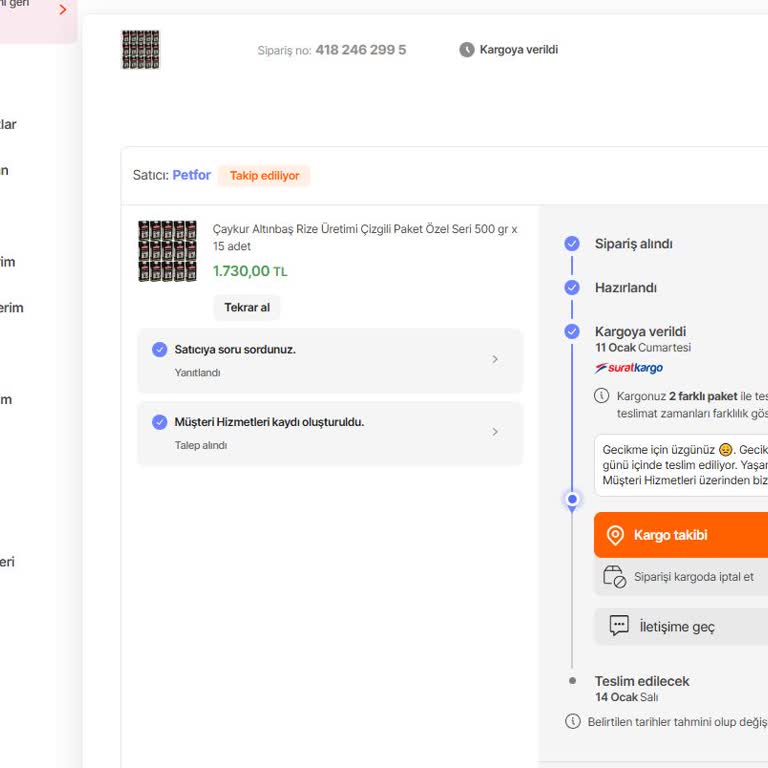This screenshot has width=768, height=768.
Task: Click the red chevron arrow in the sidebar
Action: [63, 10]
